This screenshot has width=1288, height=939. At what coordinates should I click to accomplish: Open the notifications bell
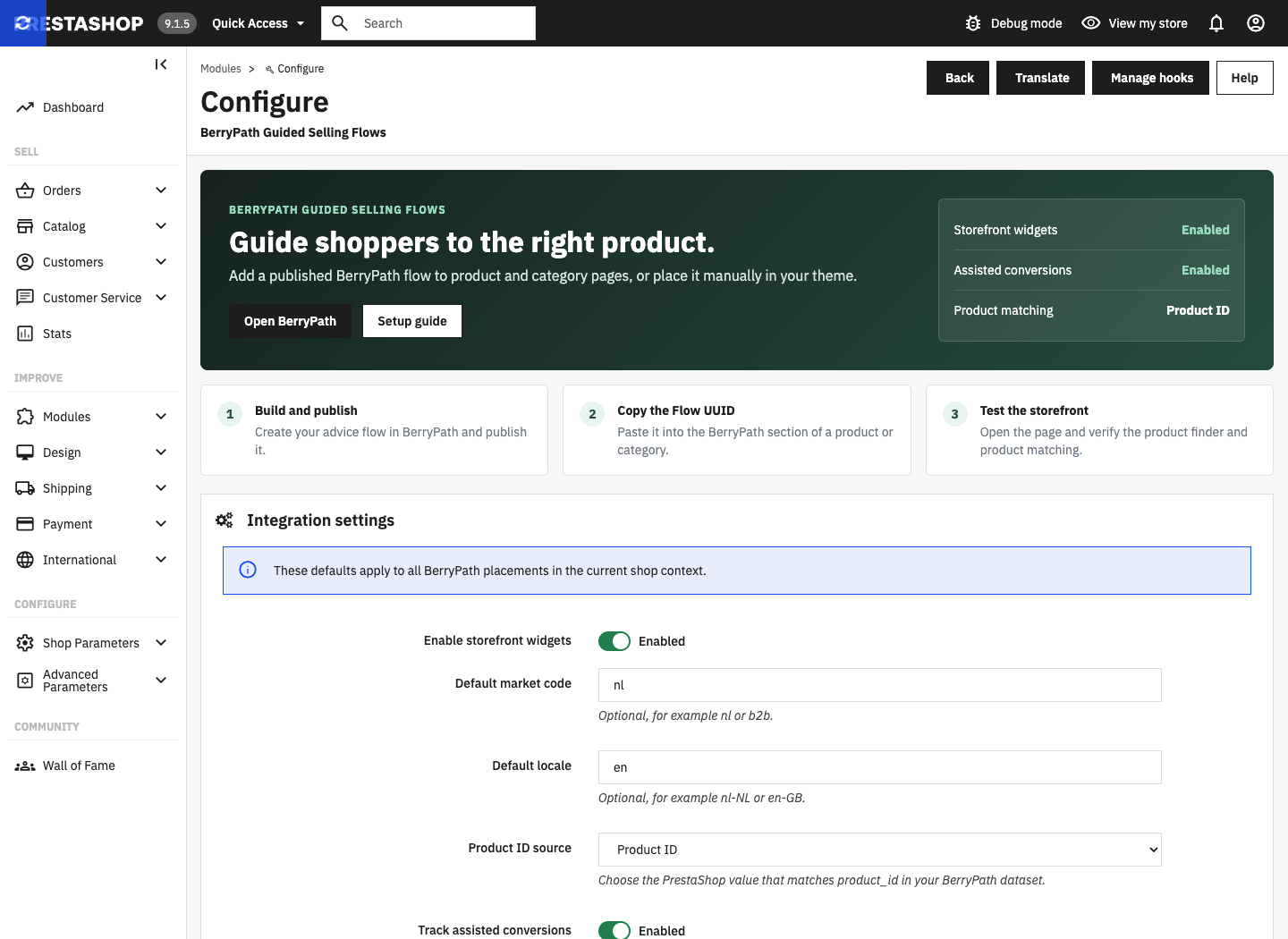(1216, 23)
